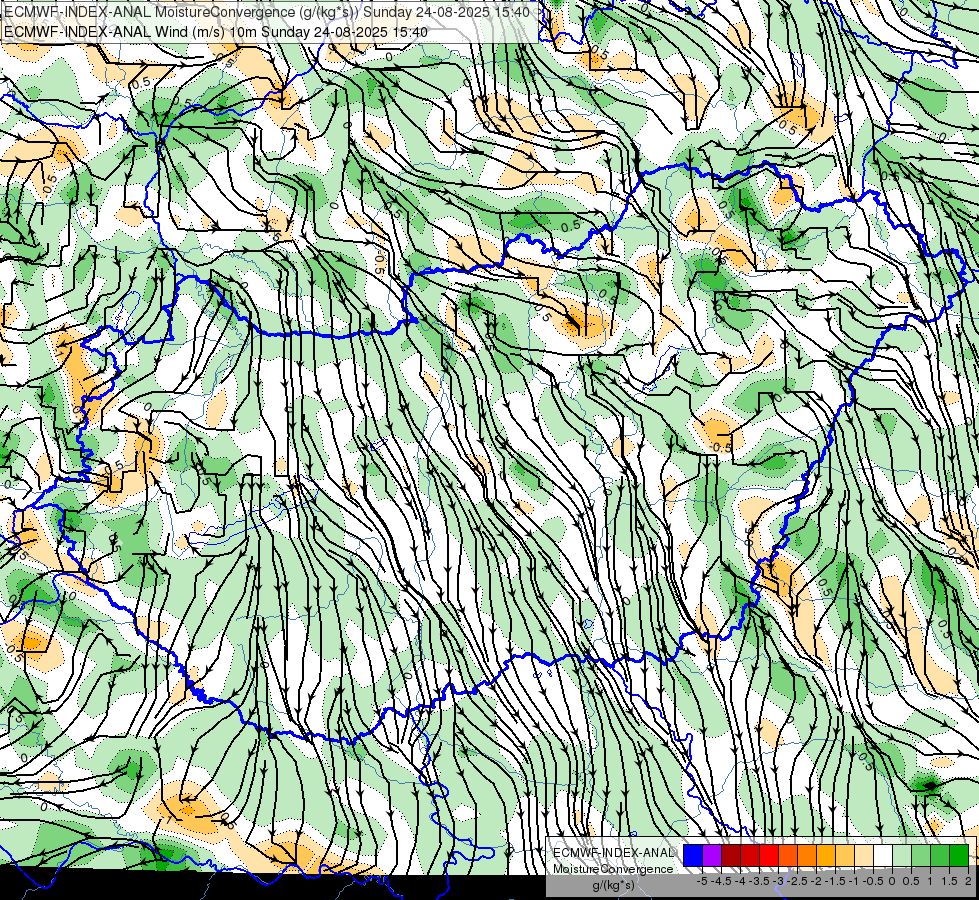979x900 pixels.
Task: Click the 1 tick label on the colorbar
Action: click(x=929, y=881)
